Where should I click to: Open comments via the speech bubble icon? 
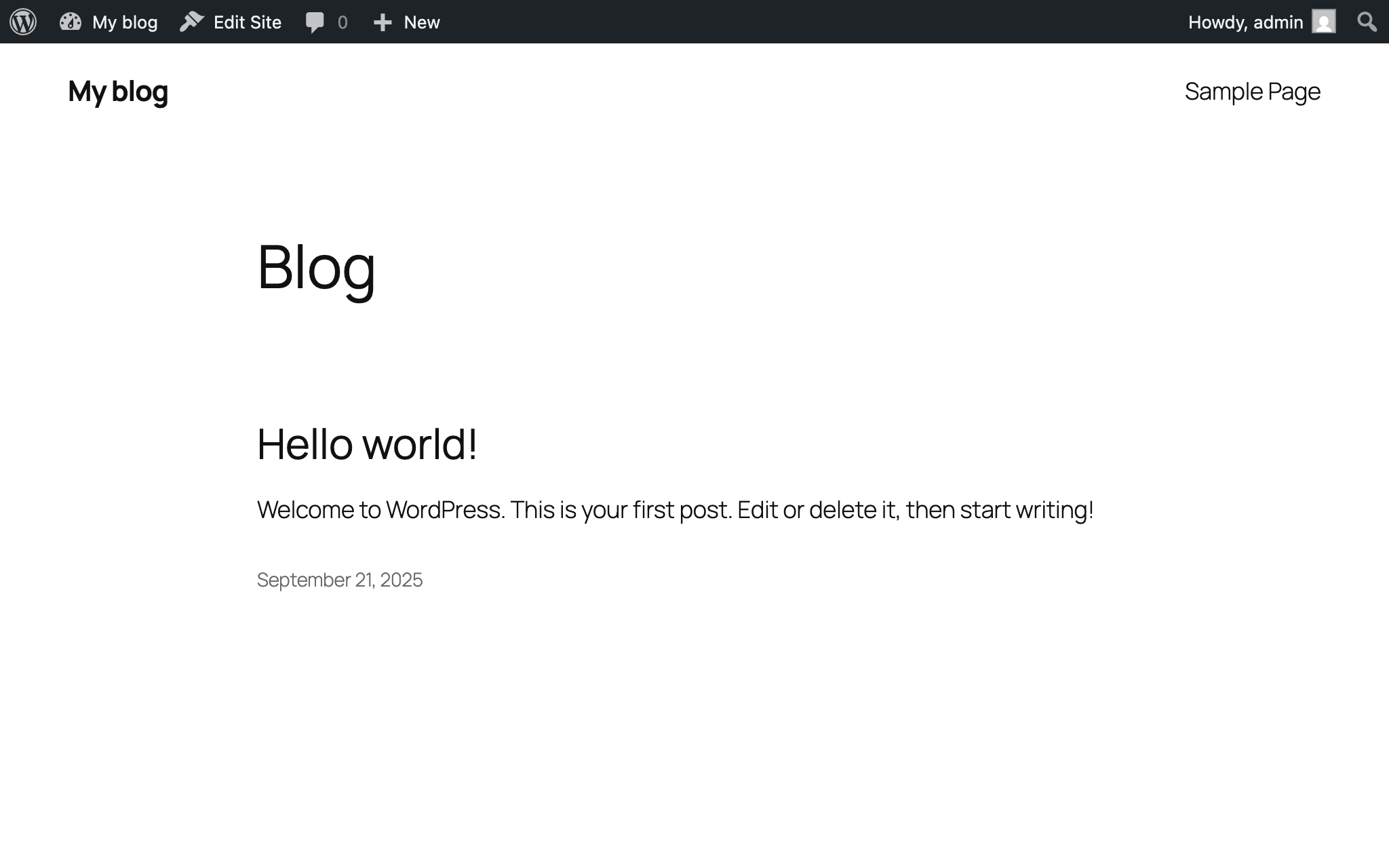point(316,22)
